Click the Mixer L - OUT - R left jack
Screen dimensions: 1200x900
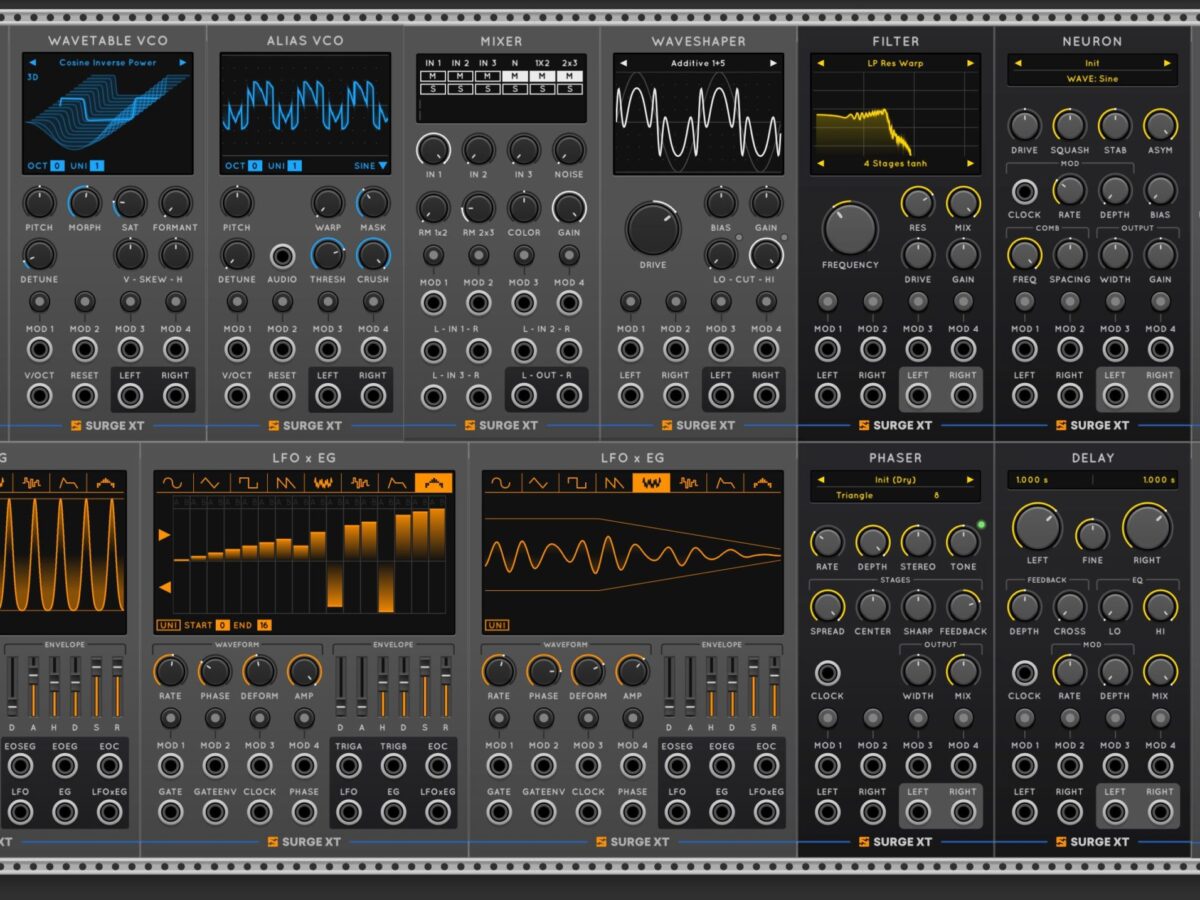(524, 396)
